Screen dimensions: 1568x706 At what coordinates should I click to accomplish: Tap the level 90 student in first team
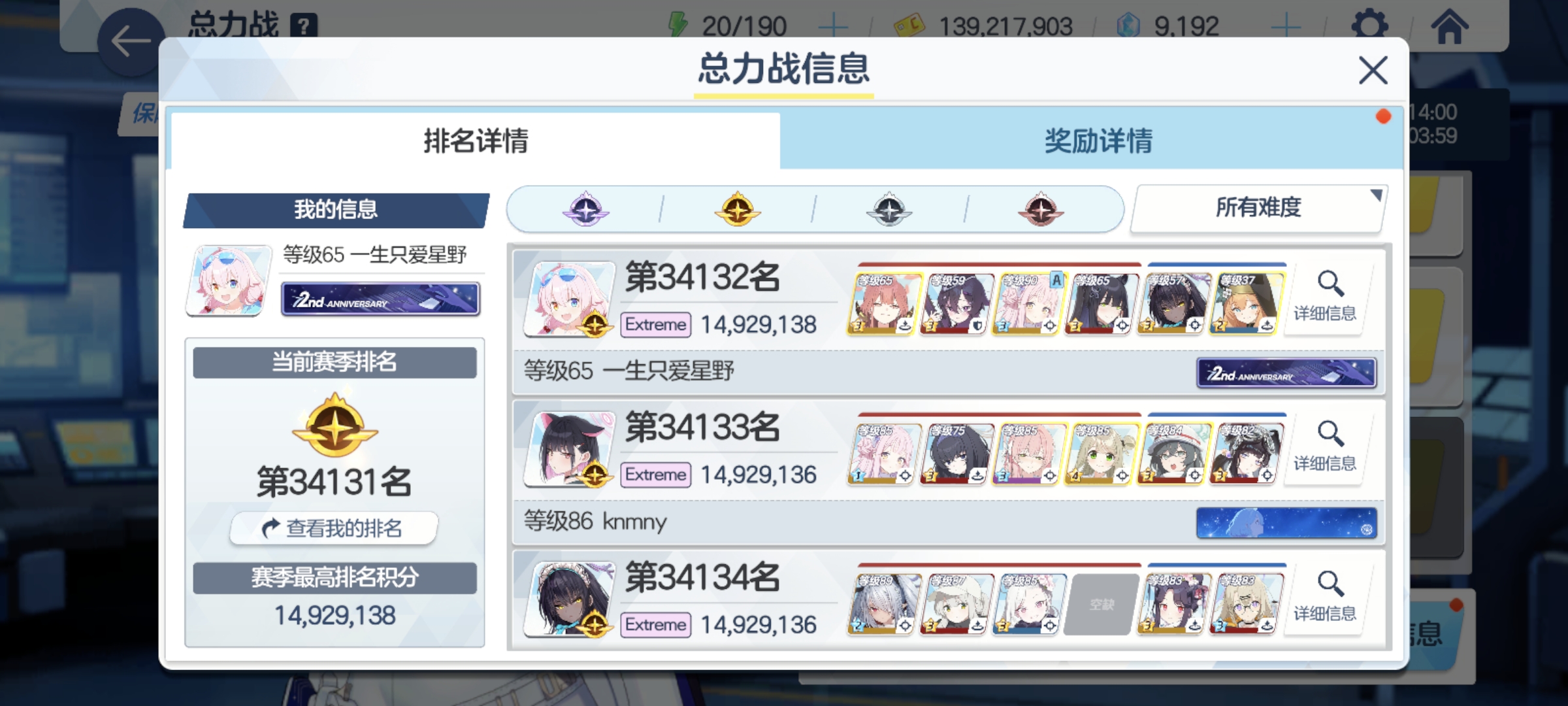pyautogui.click(x=1029, y=303)
